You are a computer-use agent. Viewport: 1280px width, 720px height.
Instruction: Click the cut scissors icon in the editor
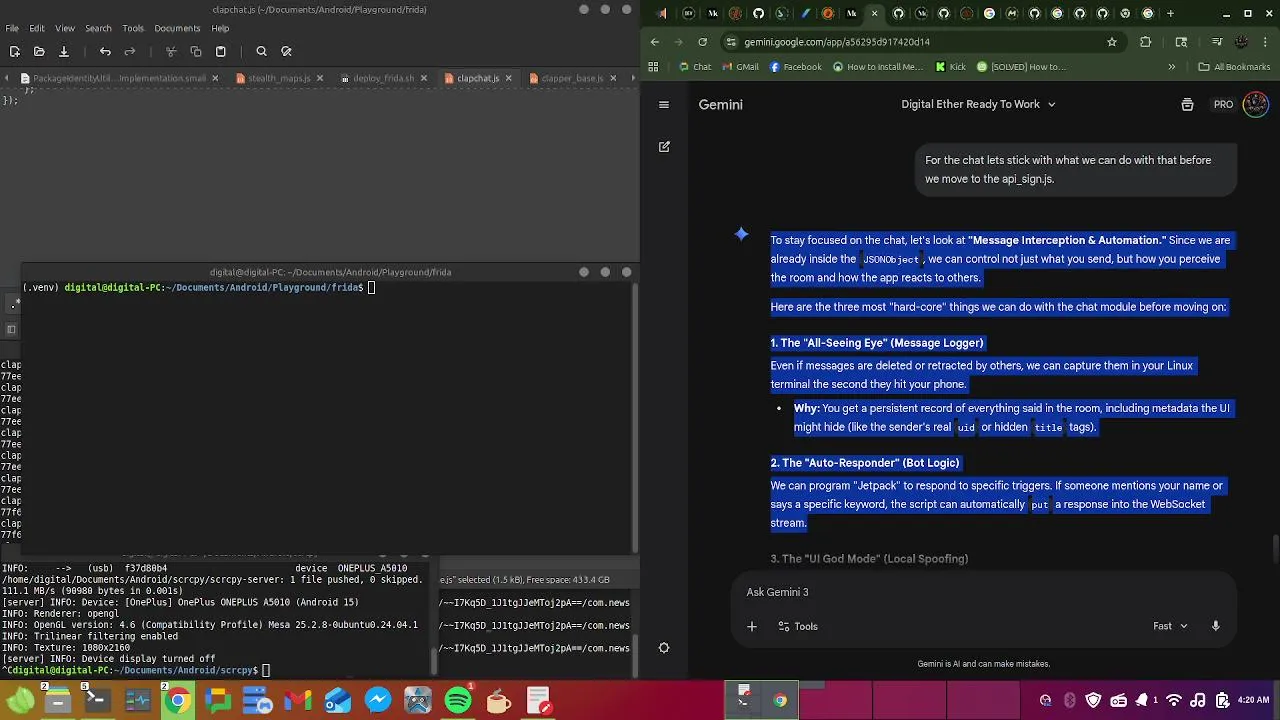coord(171,51)
